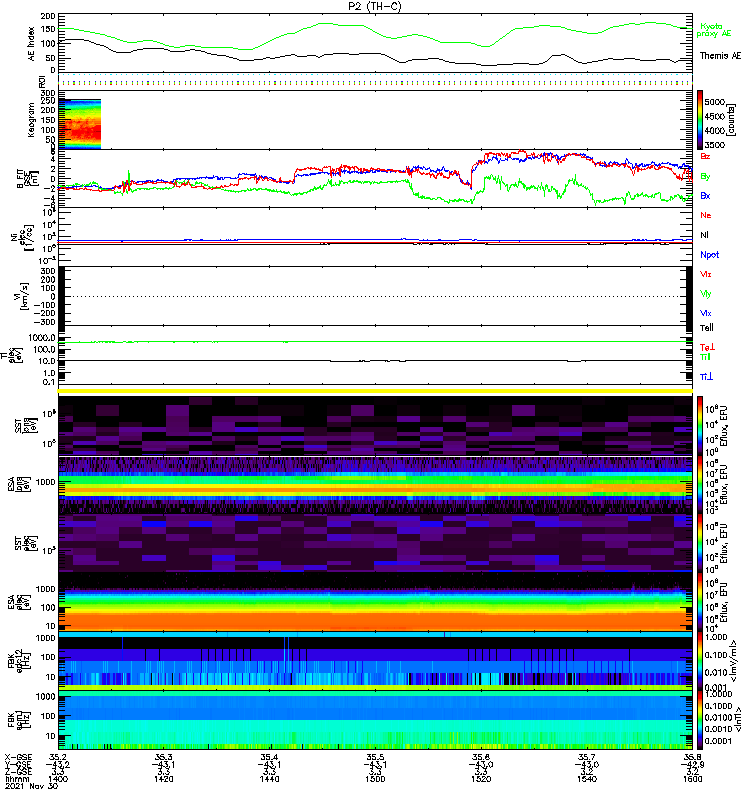Select the Kyoto proxy AE legend label
750x800 pixels.
pyautogui.click(x=714, y=30)
